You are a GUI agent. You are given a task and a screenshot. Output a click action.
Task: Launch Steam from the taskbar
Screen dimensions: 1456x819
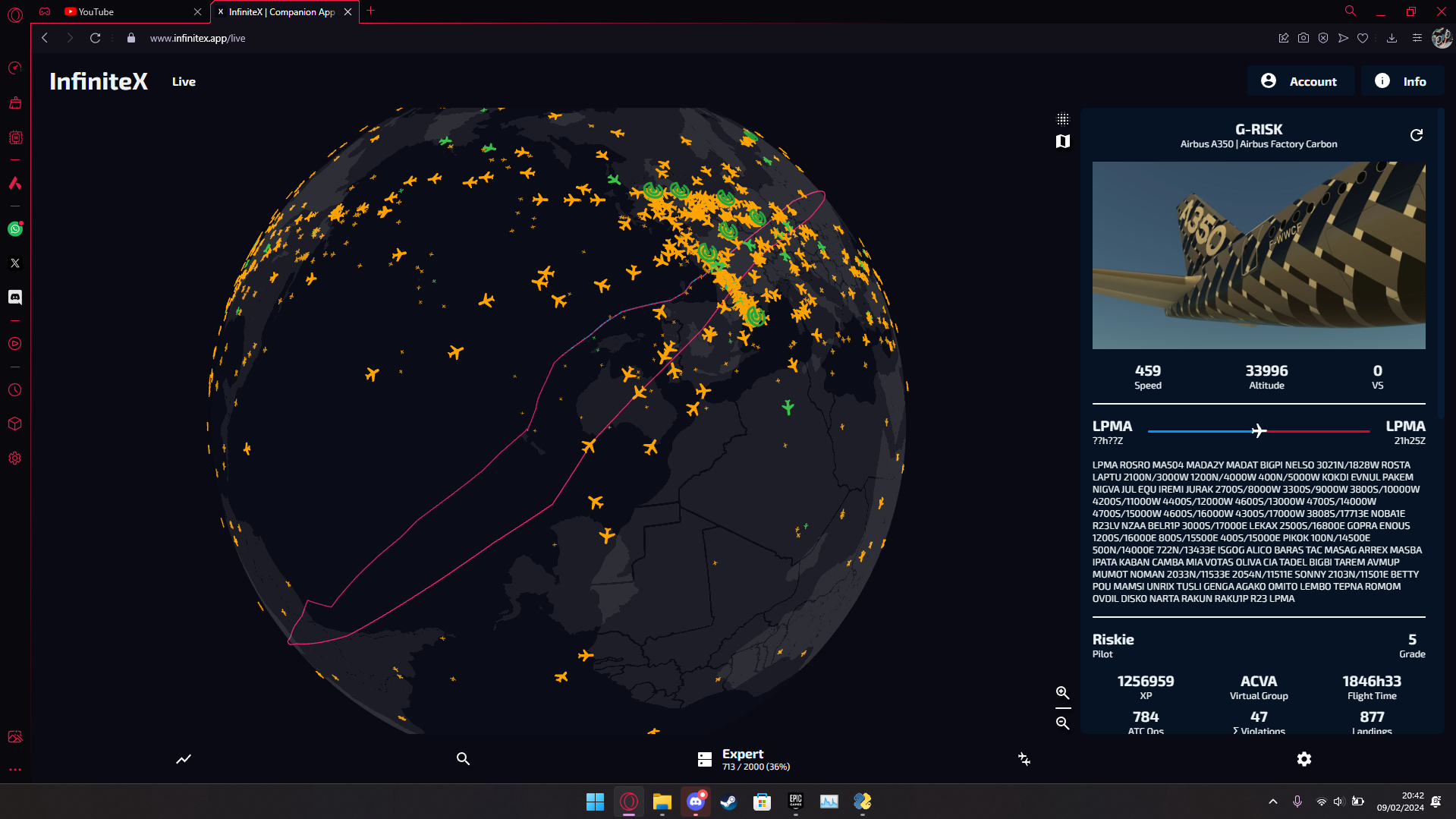pos(729,802)
